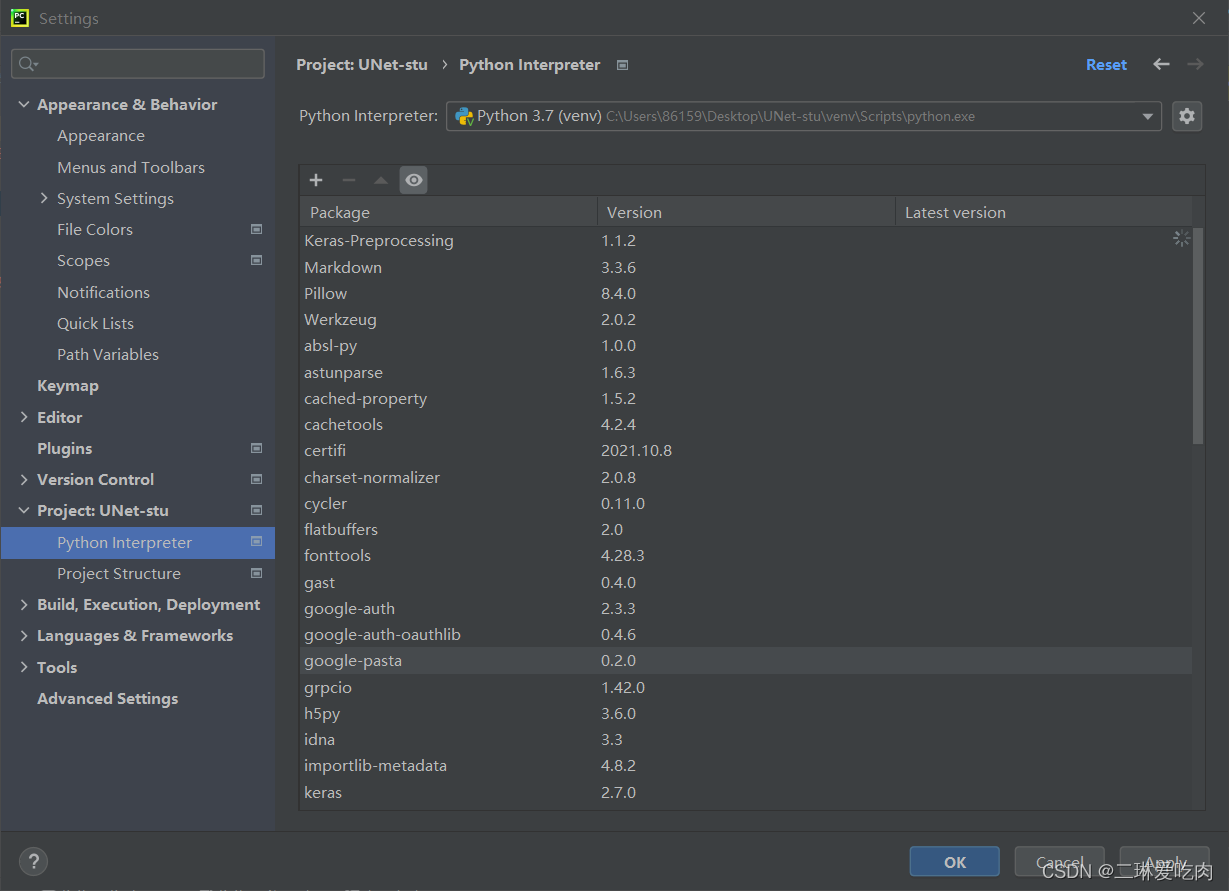Expand the Version Control section

[24, 479]
